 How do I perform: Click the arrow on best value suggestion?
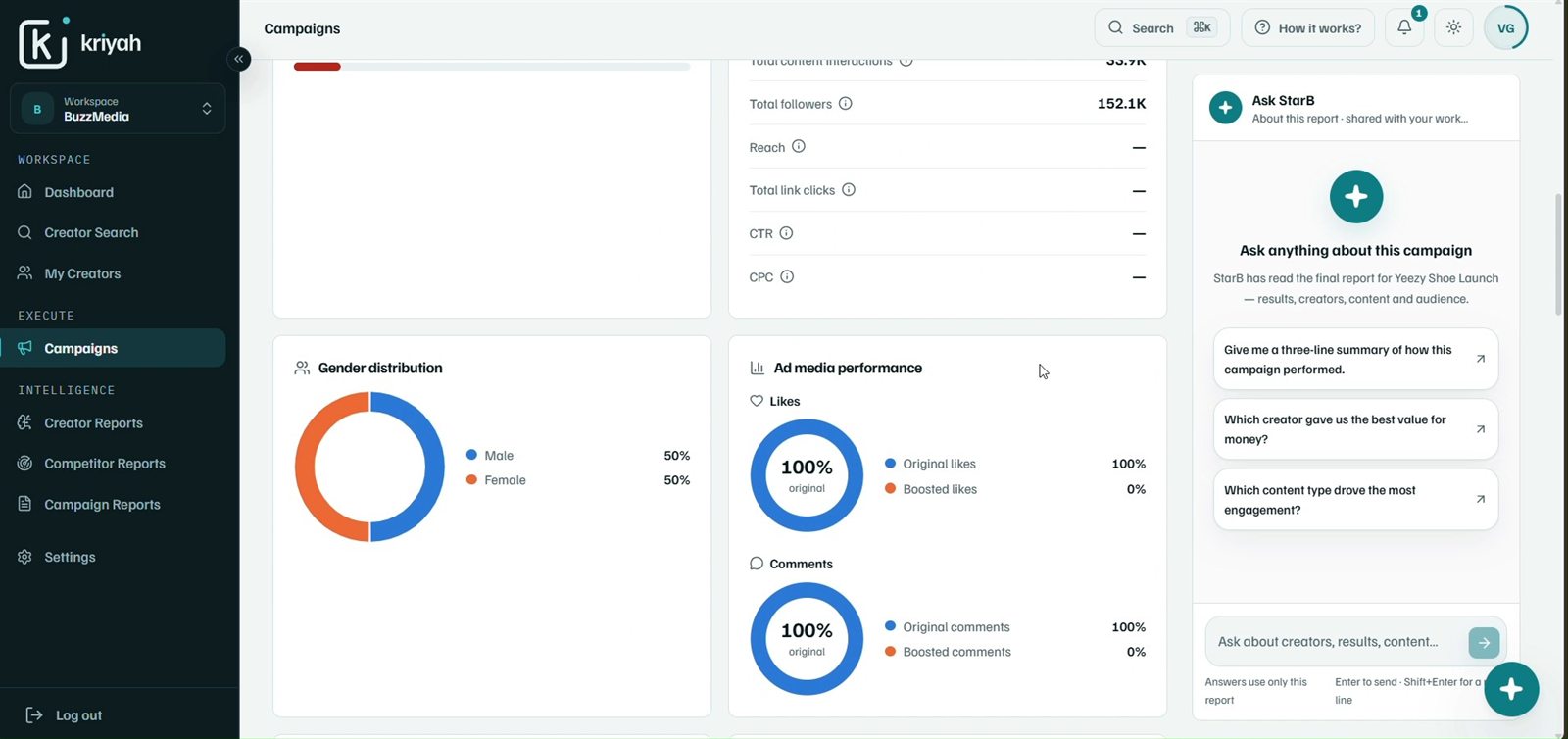[x=1481, y=429]
